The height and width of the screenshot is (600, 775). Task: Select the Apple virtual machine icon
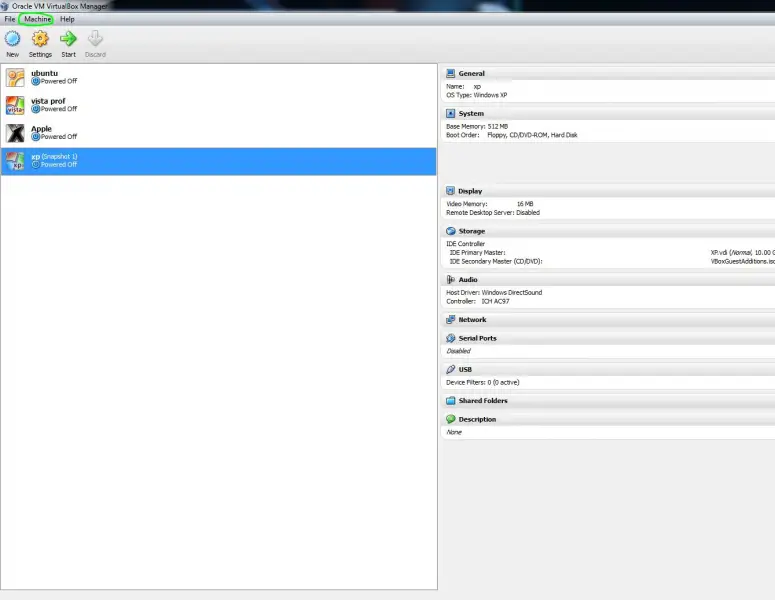click(x=15, y=133)
